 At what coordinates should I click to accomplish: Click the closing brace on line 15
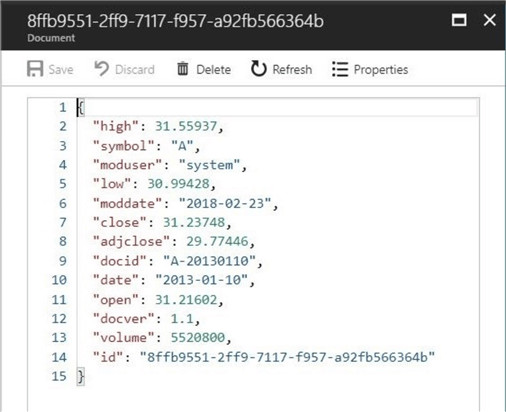pos(81,376)
